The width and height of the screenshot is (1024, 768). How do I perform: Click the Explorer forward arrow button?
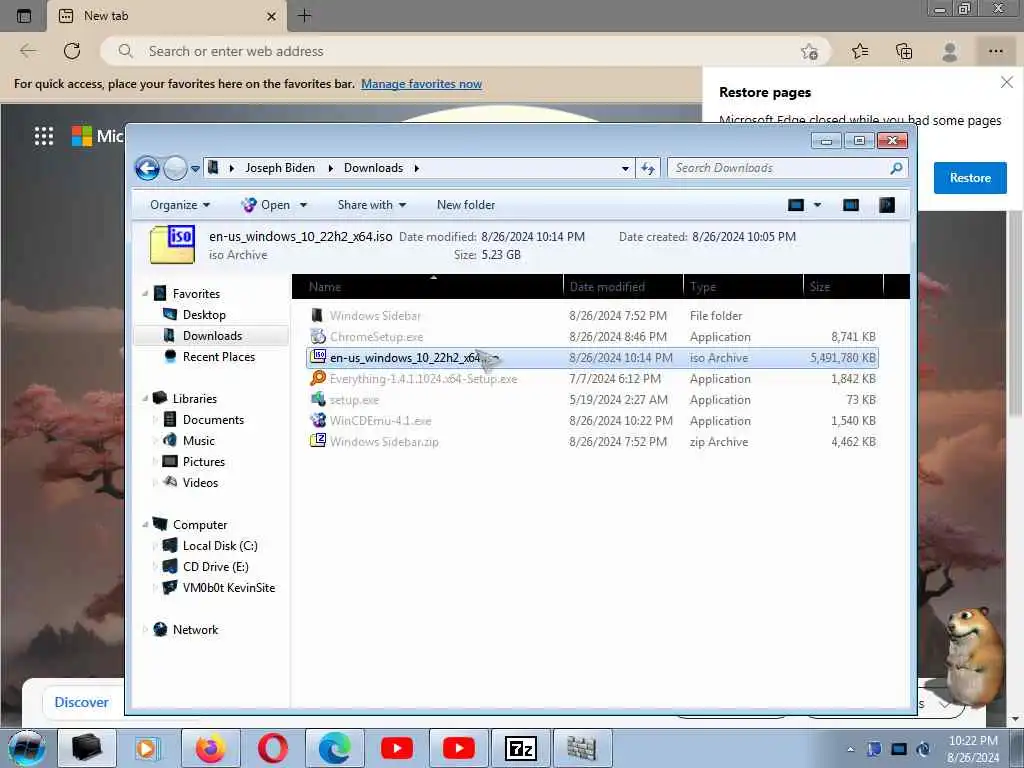click(x=175, y=168)
